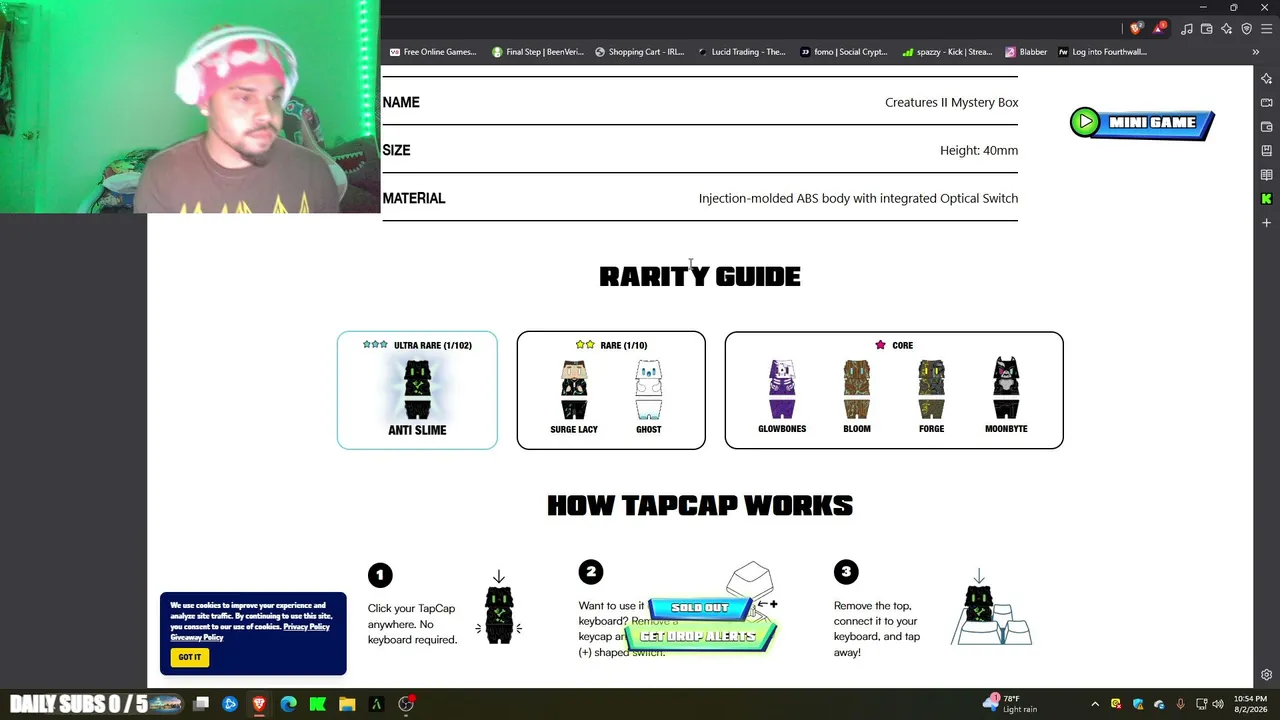Open Brave Shields lion icon
This screenshot has height=720, width=1280.
tap(1135, 29)
